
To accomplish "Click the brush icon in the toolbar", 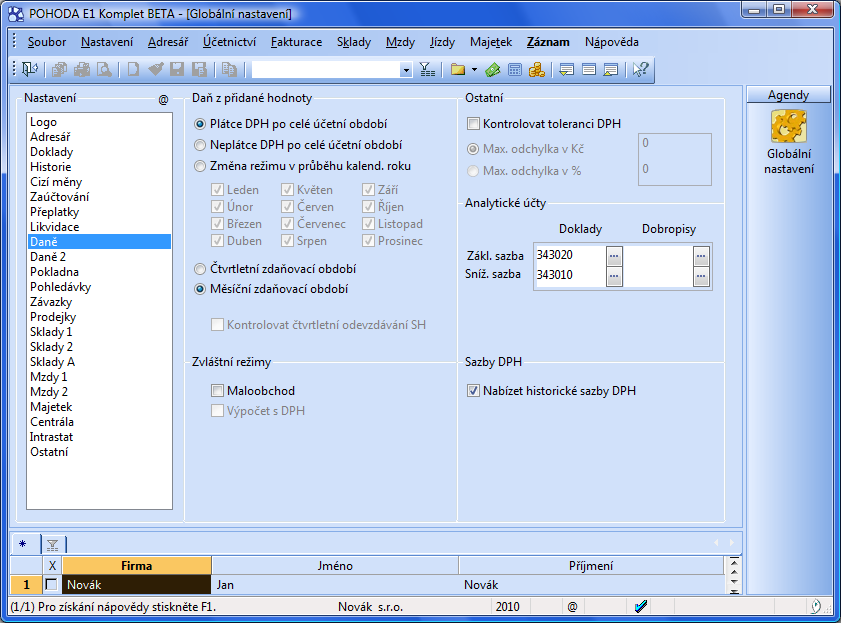I will pos(156,69).
